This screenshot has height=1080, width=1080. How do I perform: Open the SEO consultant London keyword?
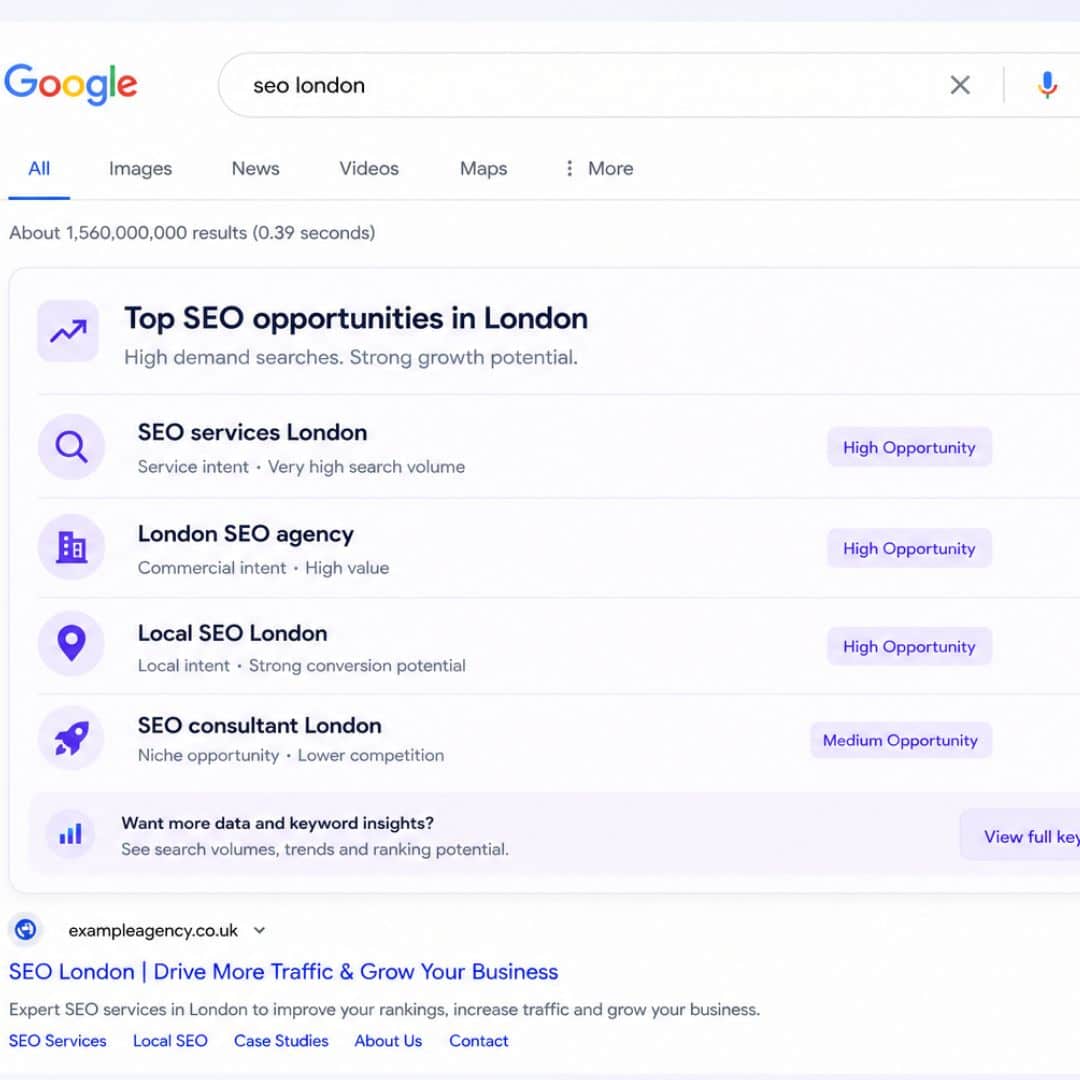(x=260, y=725)
